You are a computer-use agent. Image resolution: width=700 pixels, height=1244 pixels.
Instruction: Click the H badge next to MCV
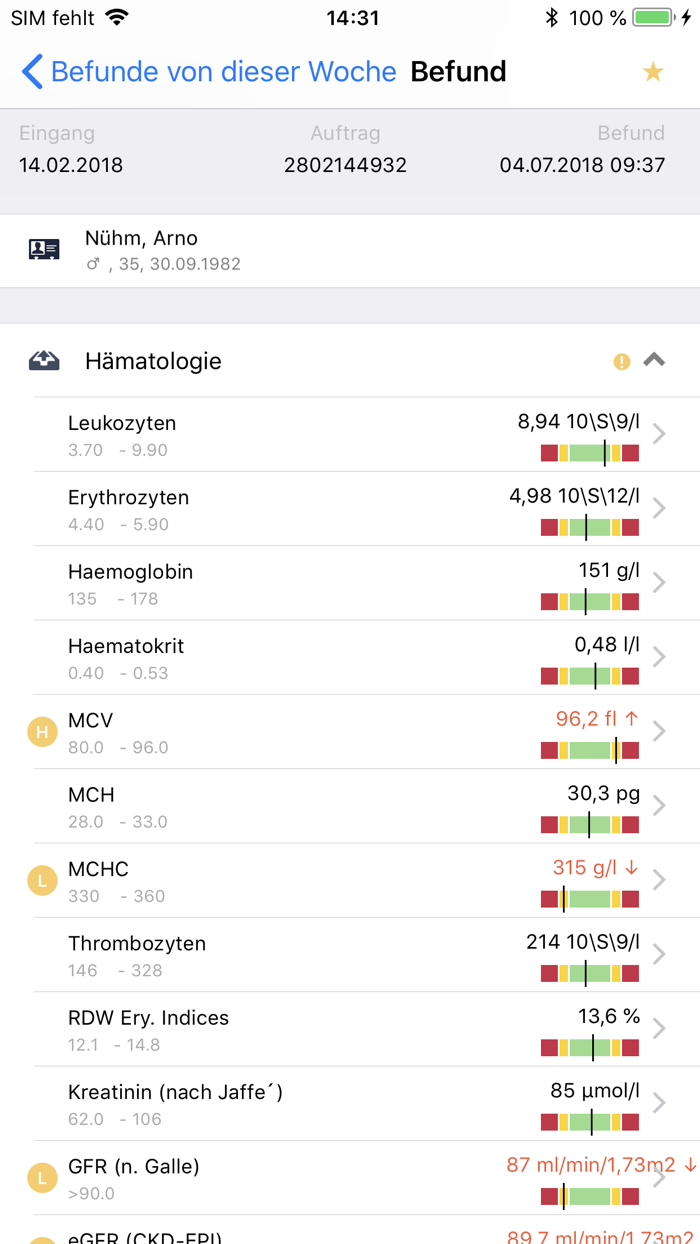point(41,731)
